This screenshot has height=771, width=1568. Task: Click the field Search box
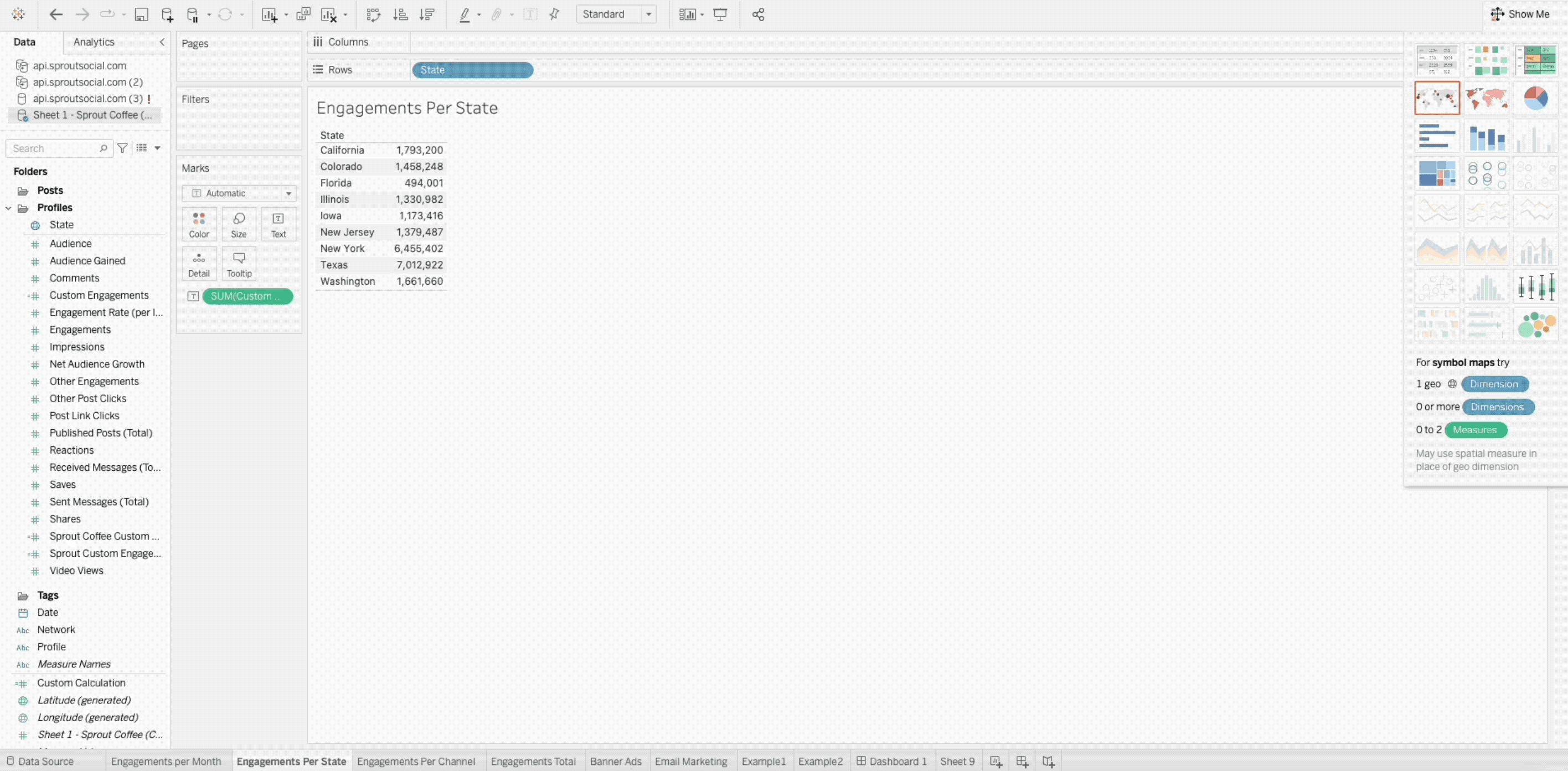[59, 148]
